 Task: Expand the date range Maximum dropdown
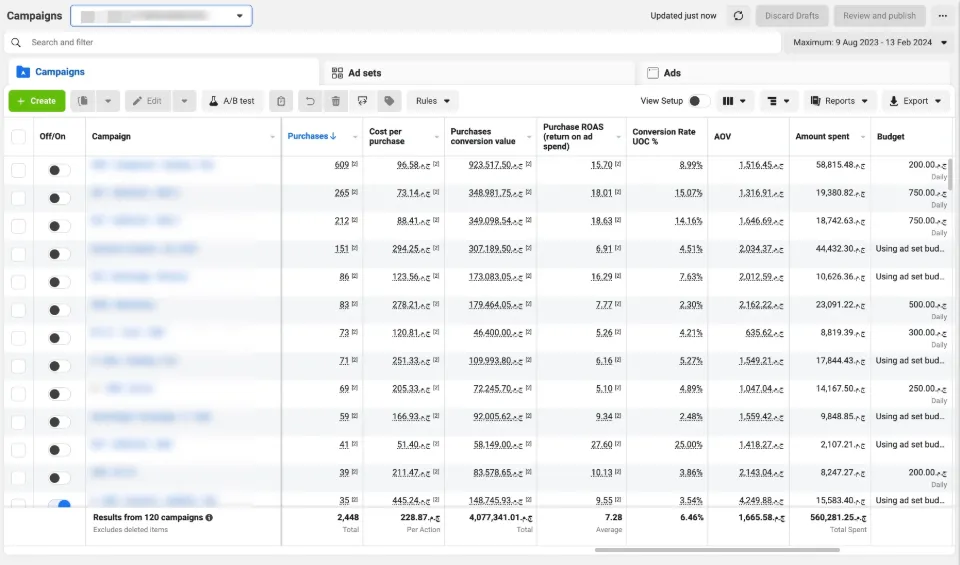(x=869, y=42)
